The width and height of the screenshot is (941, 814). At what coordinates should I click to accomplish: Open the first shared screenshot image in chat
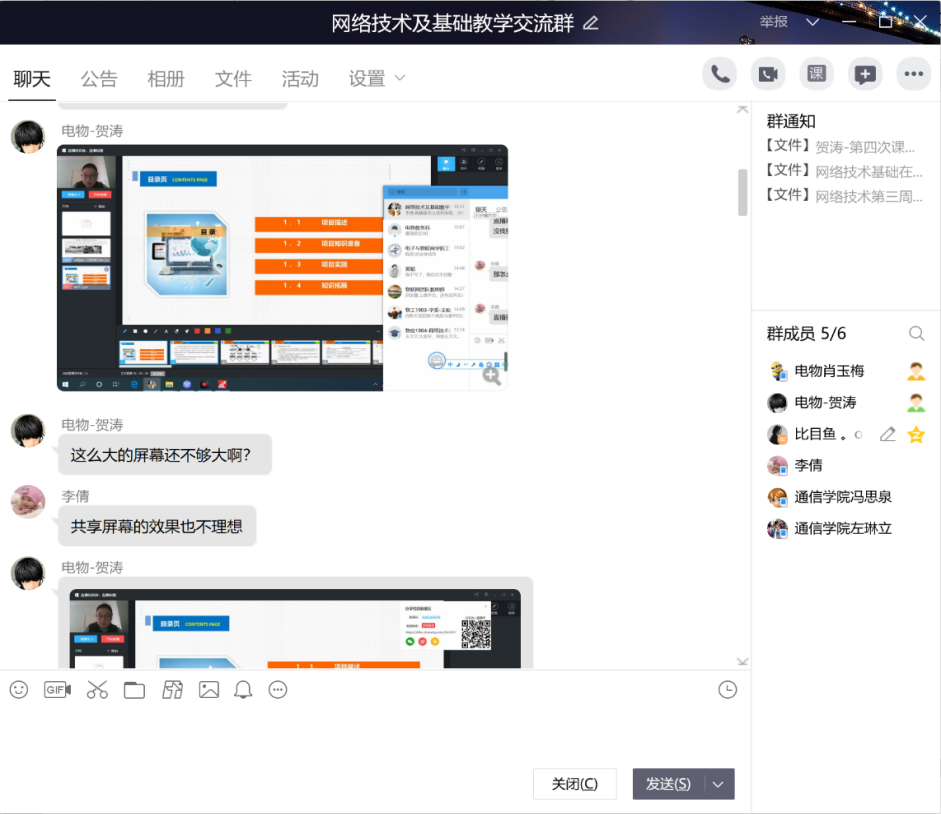point(282,267)
